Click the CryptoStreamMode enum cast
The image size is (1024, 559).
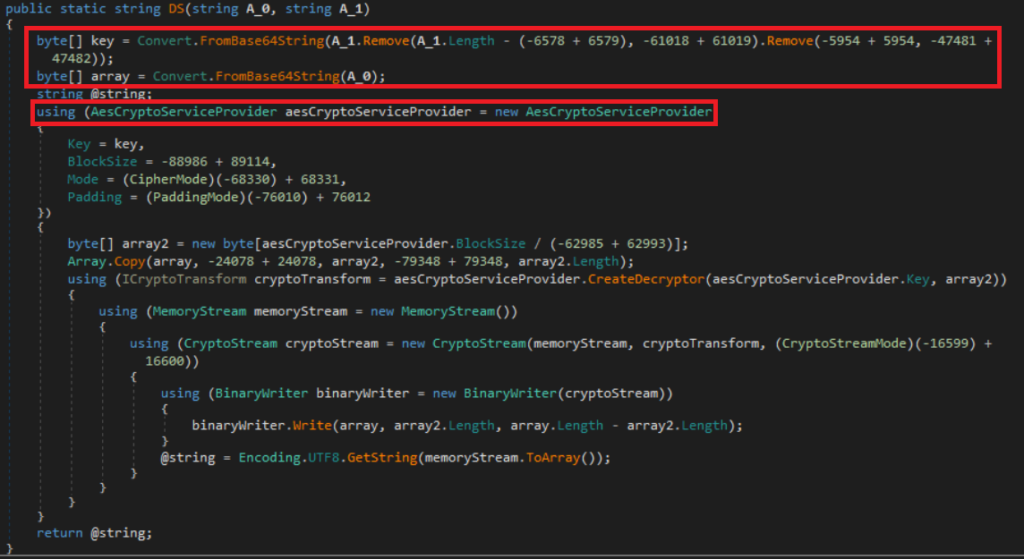tap(892, 343)
